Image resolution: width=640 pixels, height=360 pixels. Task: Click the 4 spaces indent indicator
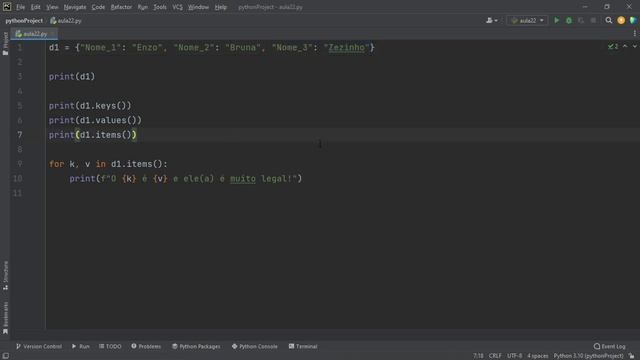pos(538,356)
